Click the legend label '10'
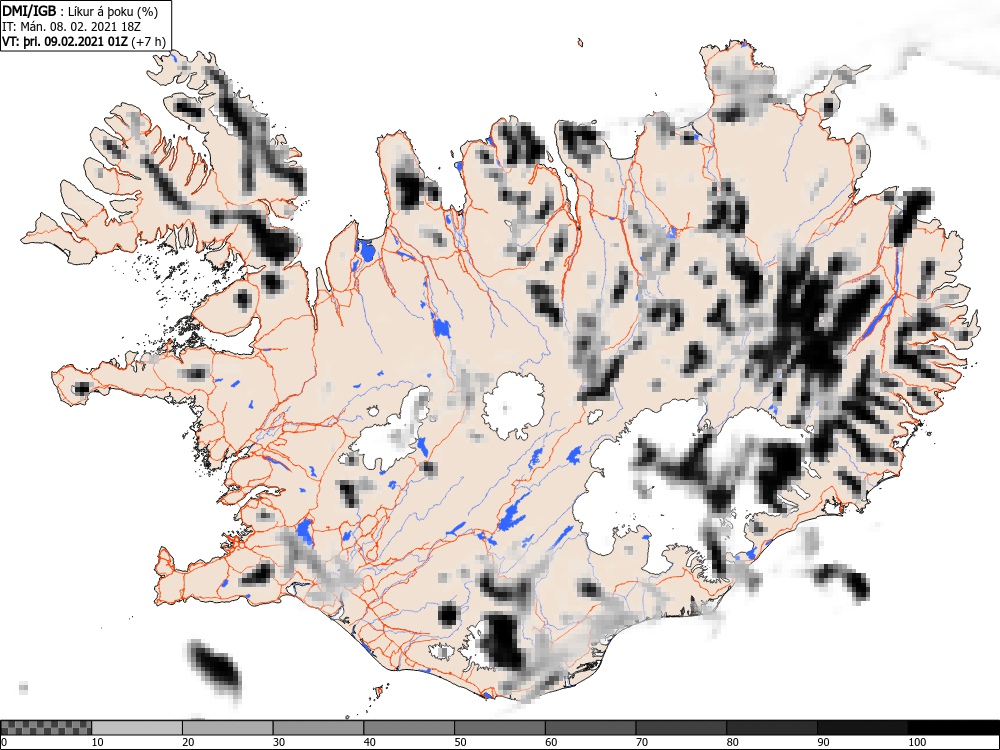This screenshot has width=1000, height=750. pyautogui.click(x=98, y=742)
